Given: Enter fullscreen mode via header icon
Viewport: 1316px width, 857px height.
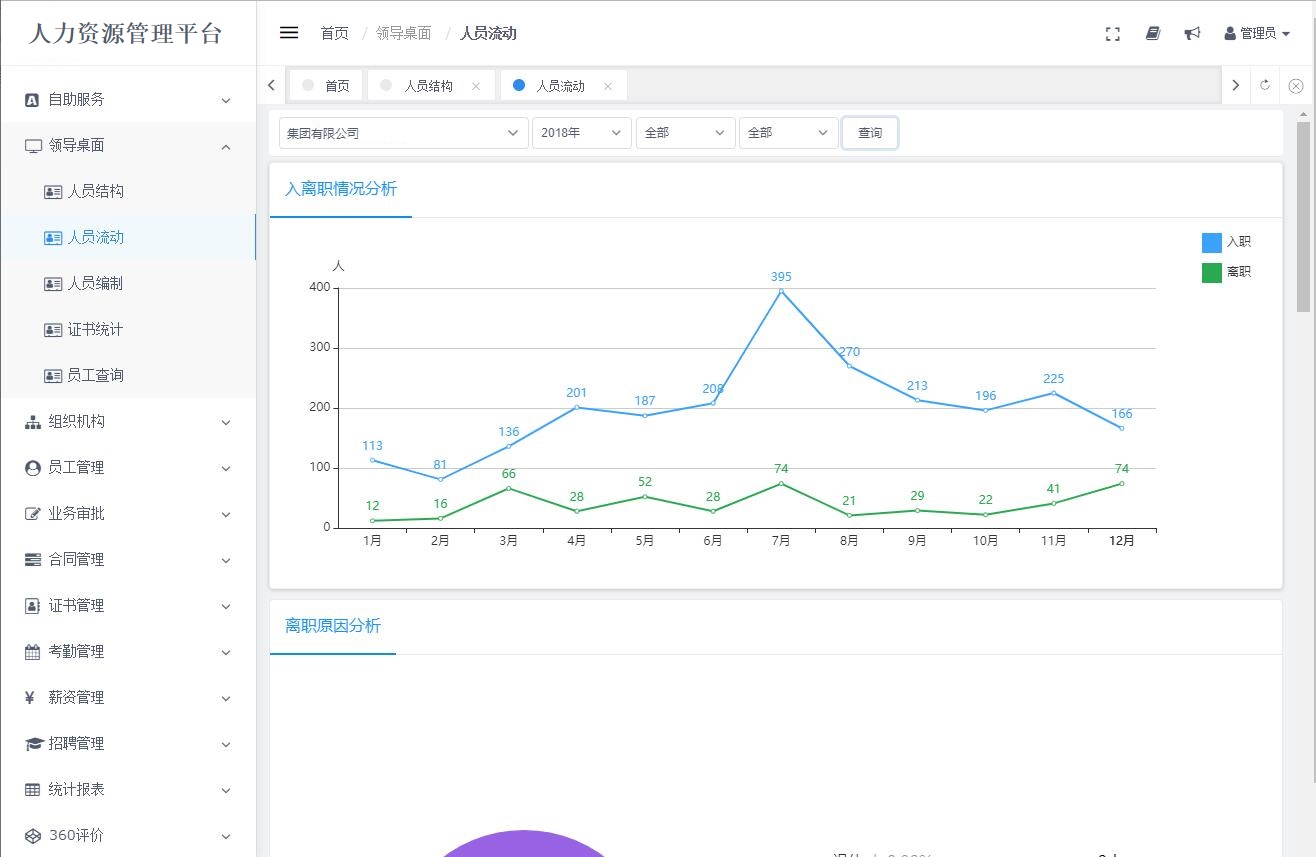Looking at the screenshot, I should click(x=1113, y=34).
